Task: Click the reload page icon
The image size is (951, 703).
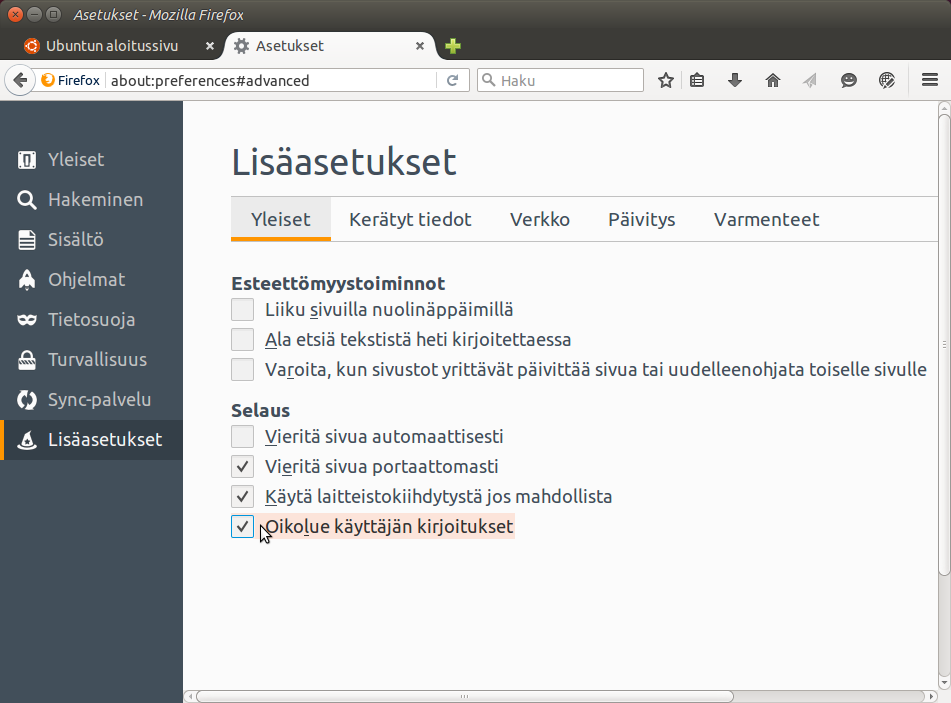Action: [453, 81]
